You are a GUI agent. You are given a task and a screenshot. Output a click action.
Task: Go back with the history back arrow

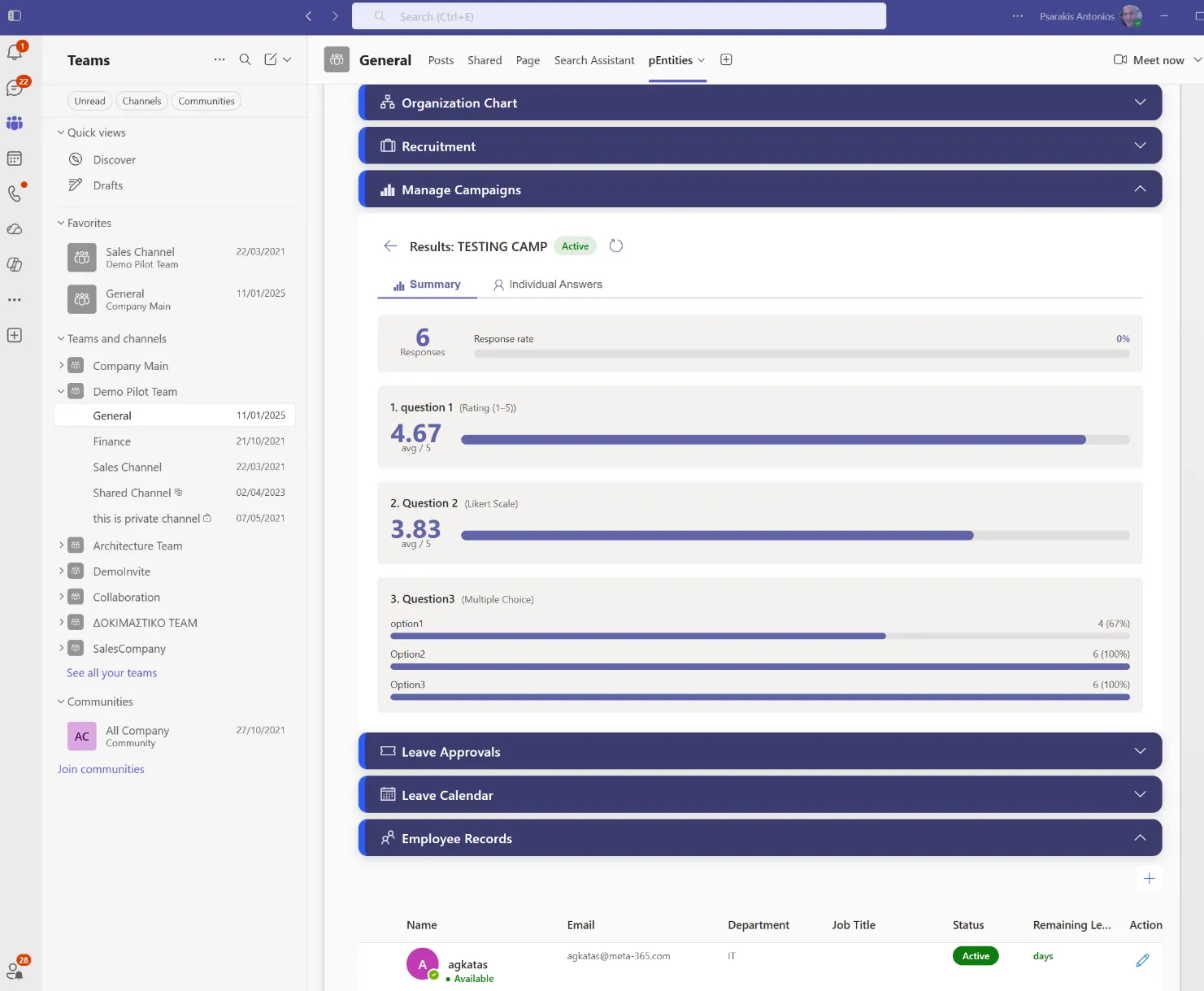click(x=309, y=16)
